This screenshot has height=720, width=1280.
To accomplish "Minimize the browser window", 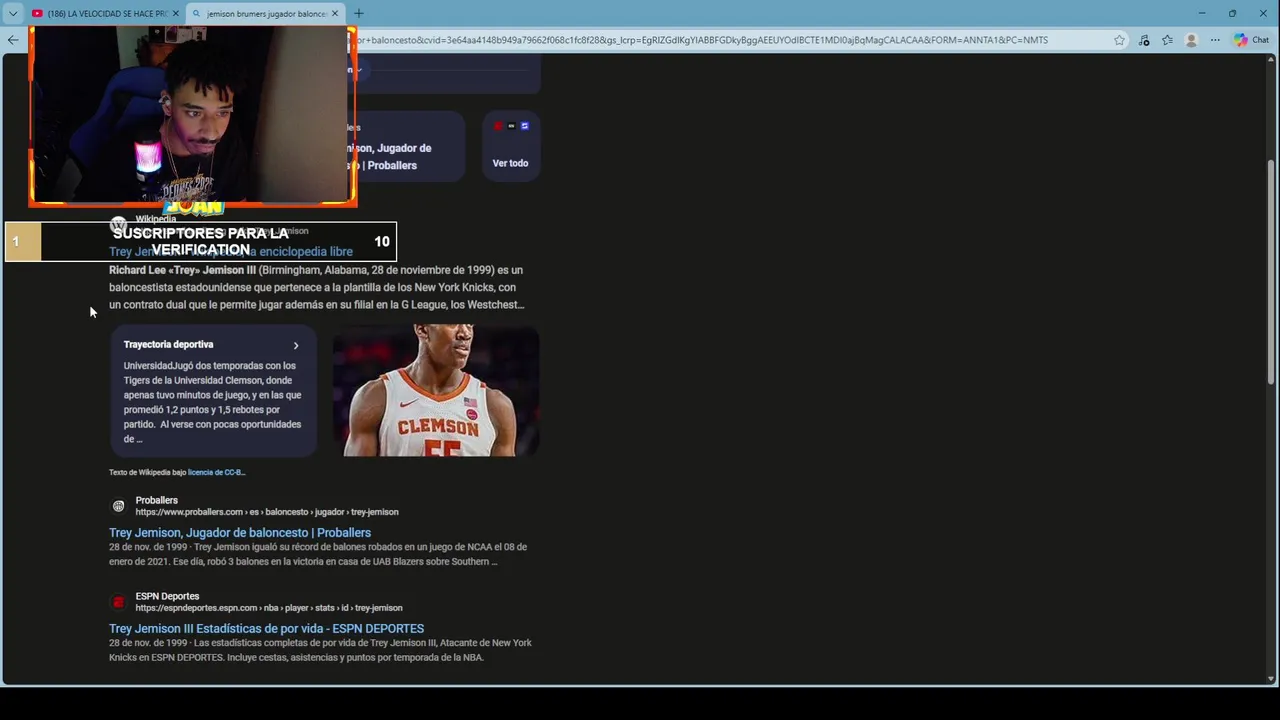I will 1202,13.
